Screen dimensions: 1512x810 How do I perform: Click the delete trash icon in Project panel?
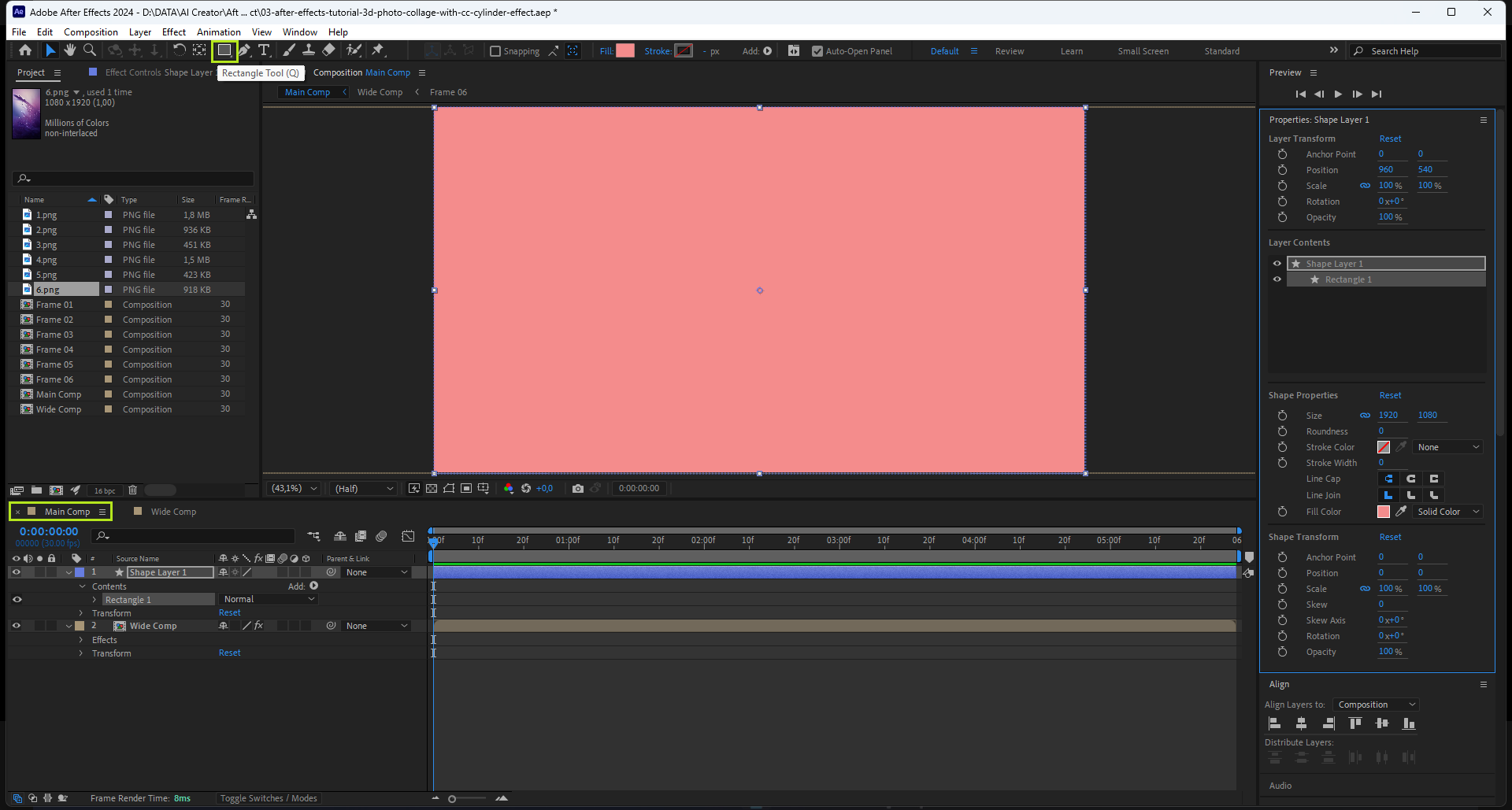coord(132,490)
